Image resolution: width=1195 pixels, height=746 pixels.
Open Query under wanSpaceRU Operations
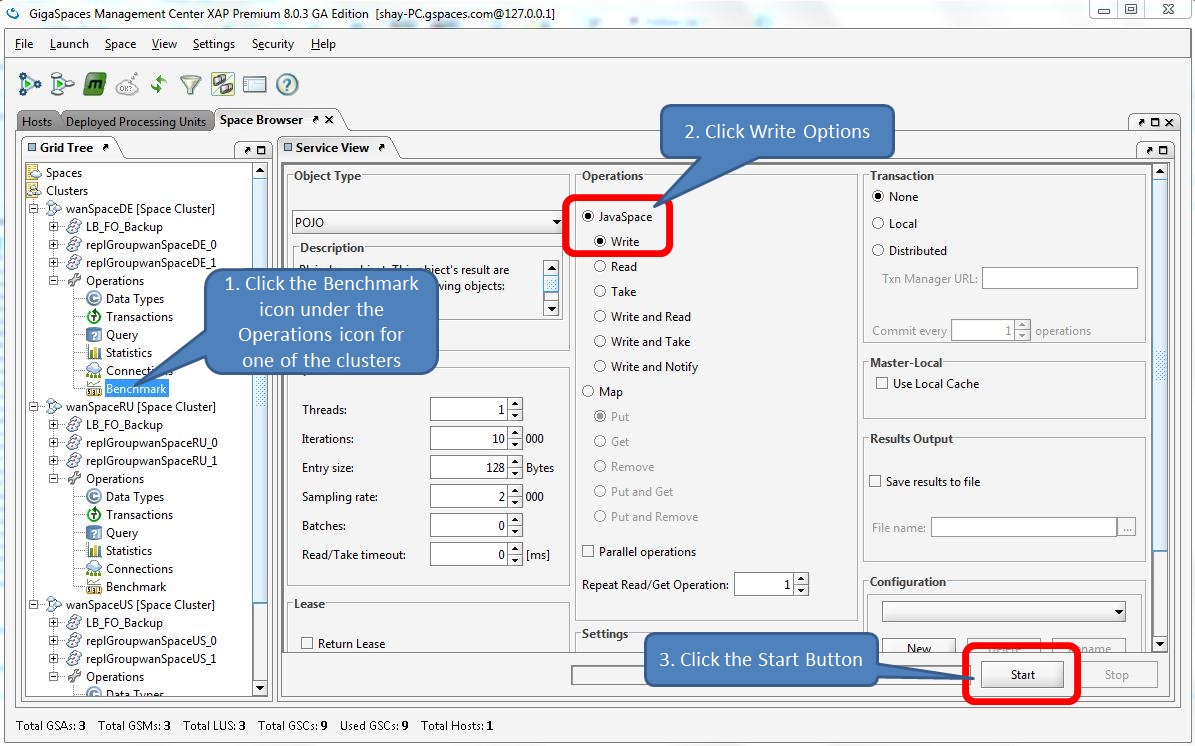[x=122, y=533]
